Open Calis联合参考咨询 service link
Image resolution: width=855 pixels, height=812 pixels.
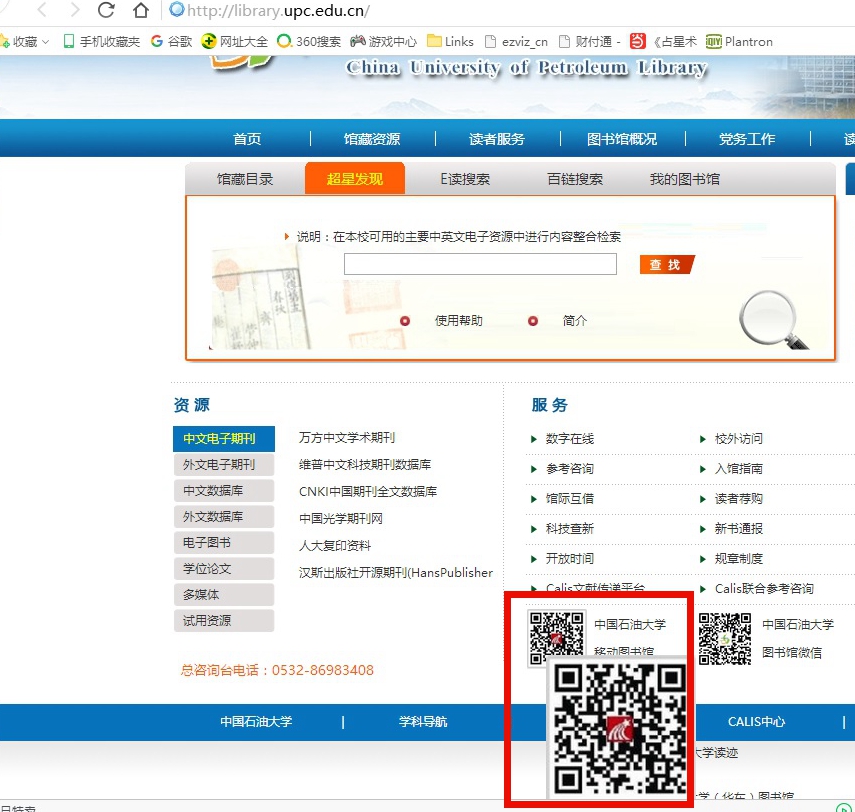click(764, 588)
